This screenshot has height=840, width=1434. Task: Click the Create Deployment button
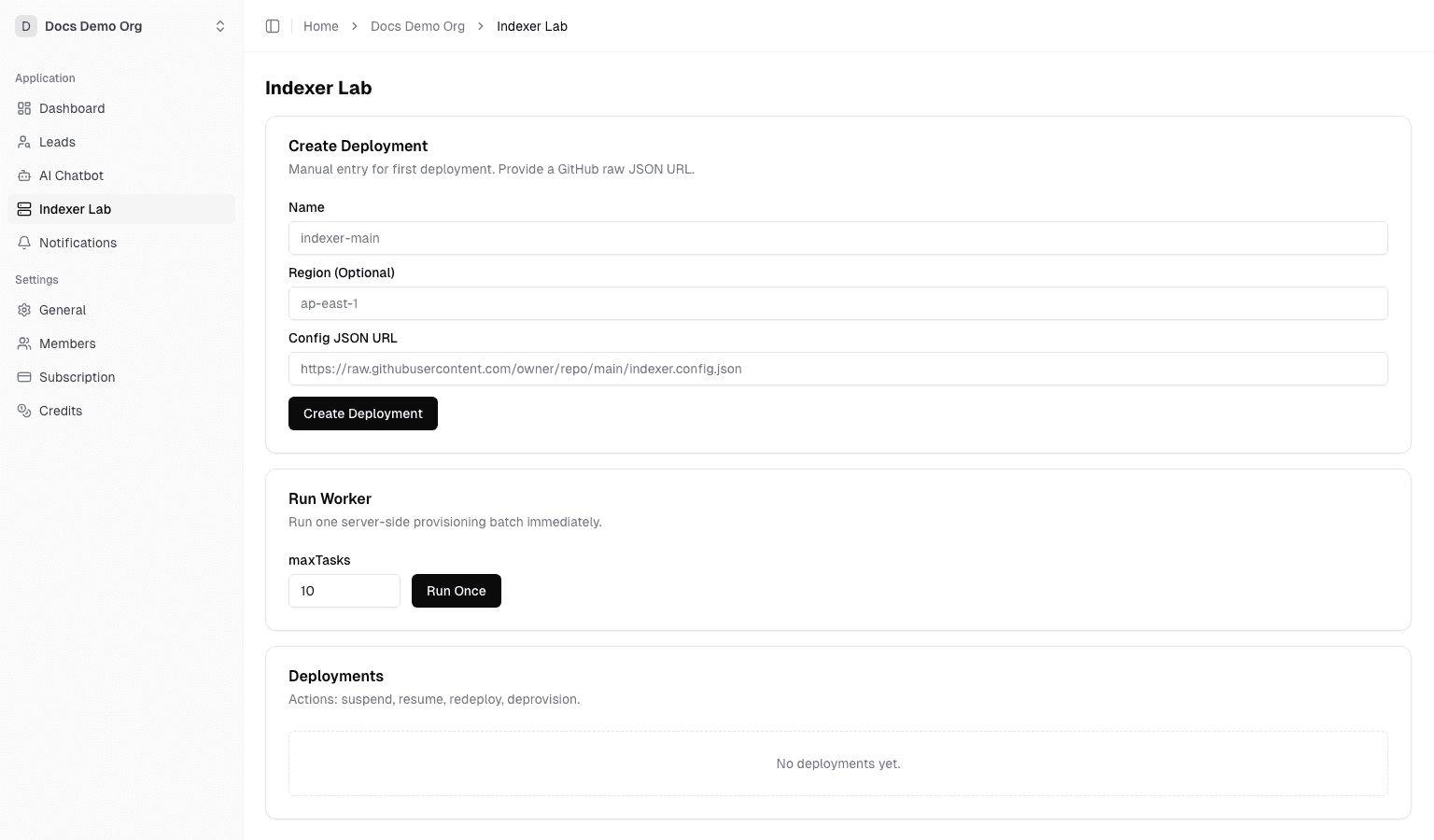(363, 413)
